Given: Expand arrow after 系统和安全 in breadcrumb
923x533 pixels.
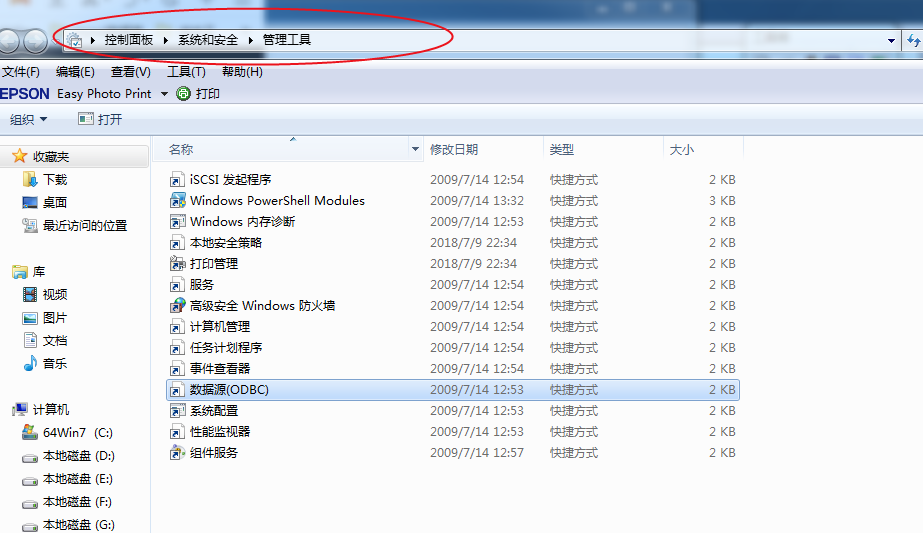Looking at the screenshot, I should [250, 40].
